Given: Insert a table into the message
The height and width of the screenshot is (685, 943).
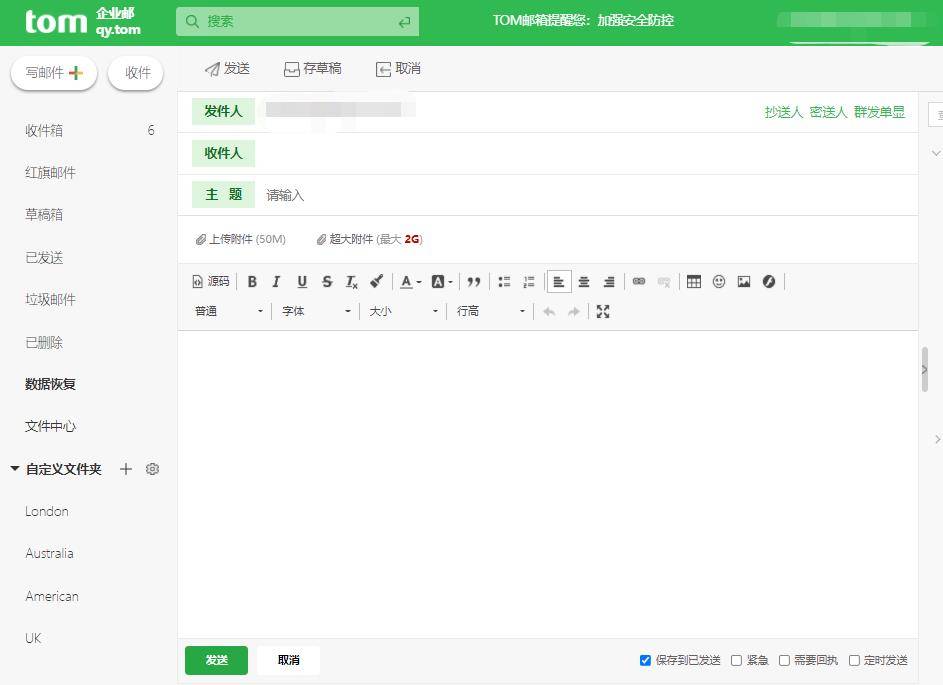Looking at the screenshot, I should (694, 281).
